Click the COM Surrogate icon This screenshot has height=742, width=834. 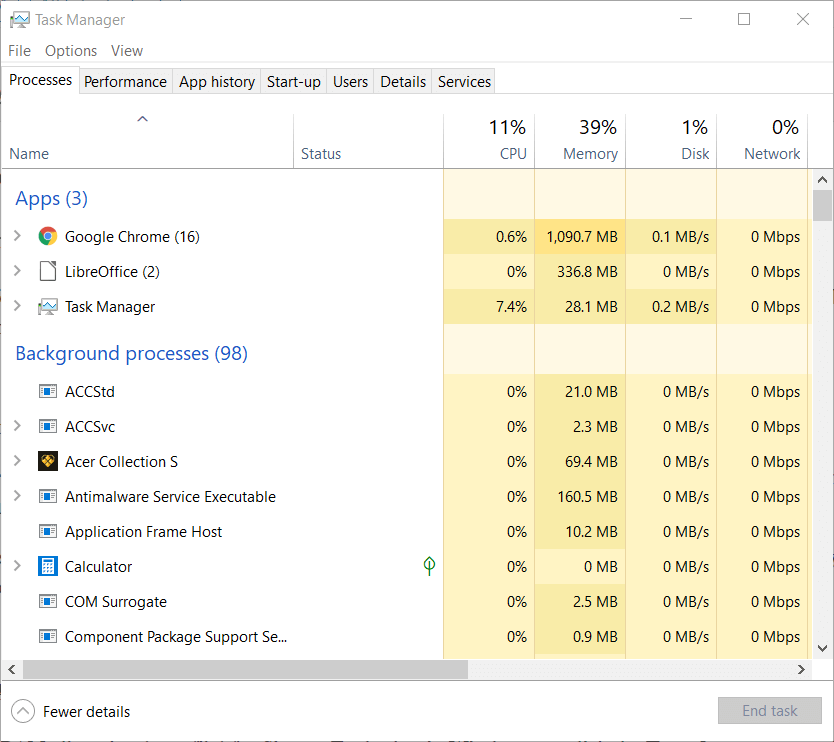48,602
